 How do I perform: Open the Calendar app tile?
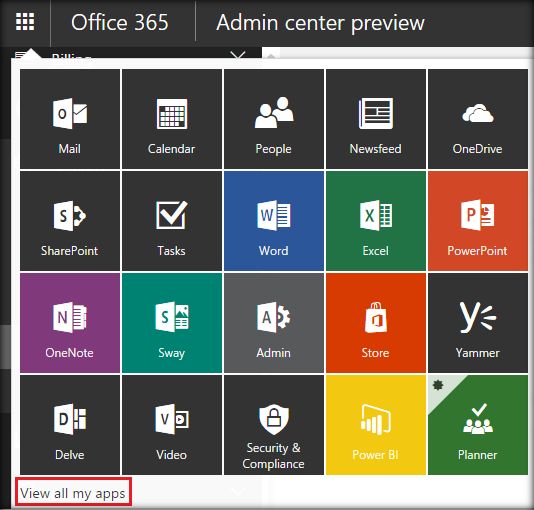tap(172, 119)
